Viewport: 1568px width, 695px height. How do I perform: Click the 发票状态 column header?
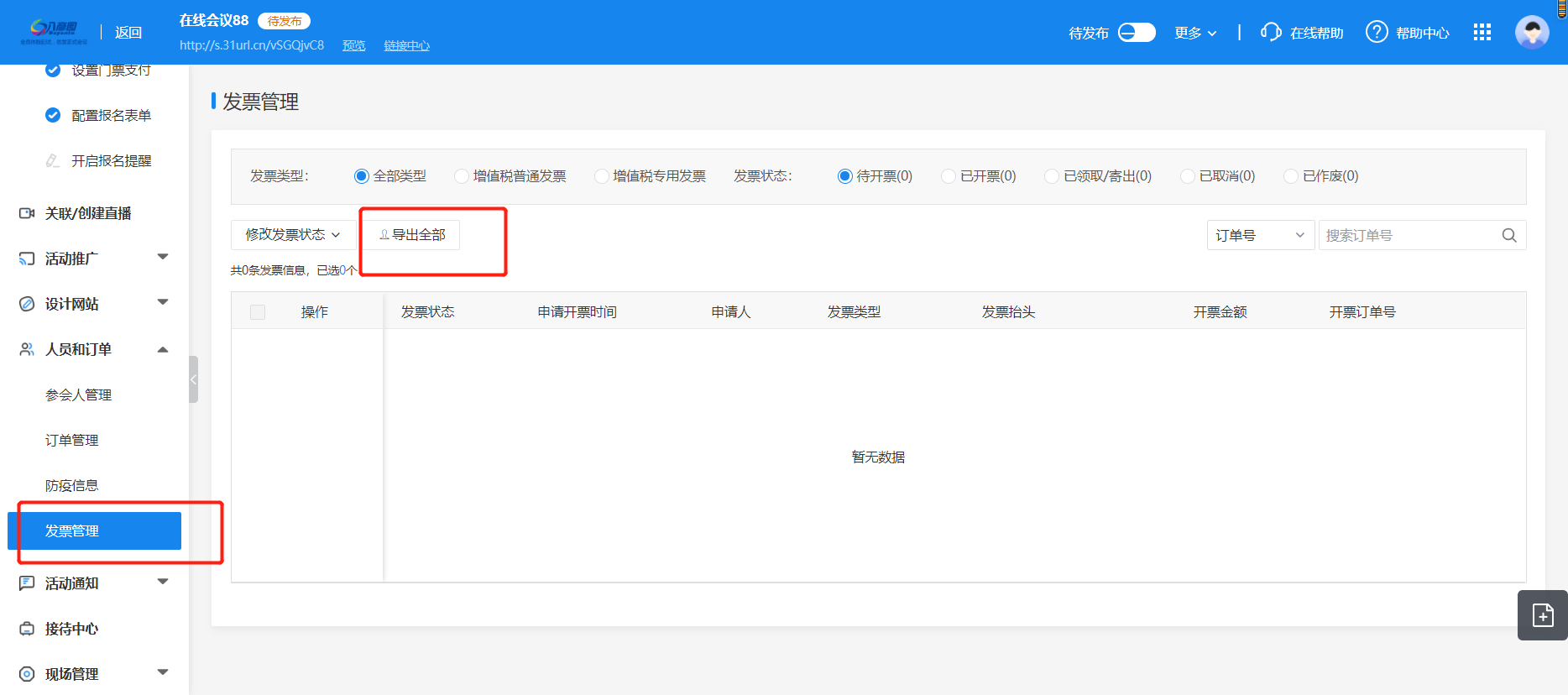427,312
